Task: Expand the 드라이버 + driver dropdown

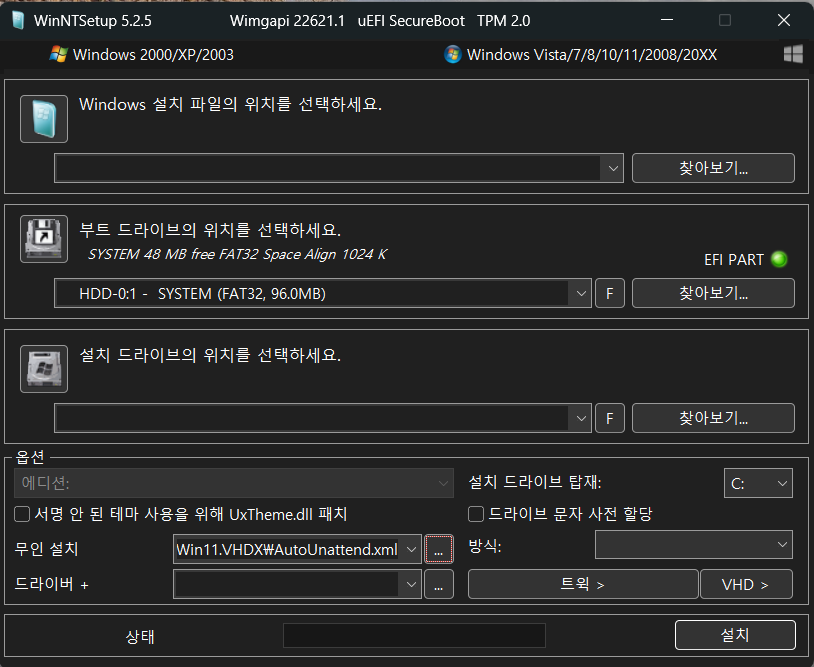Action: coord(411,584)
